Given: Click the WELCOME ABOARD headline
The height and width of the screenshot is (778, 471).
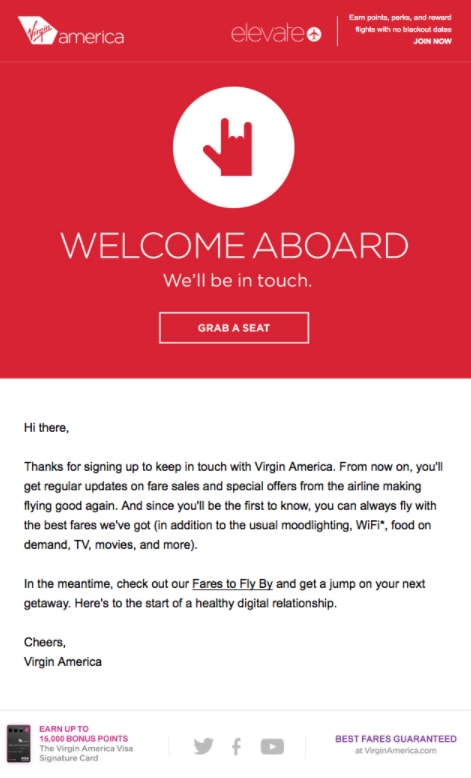Looking at the screenshot, I should tap(234, 246).
